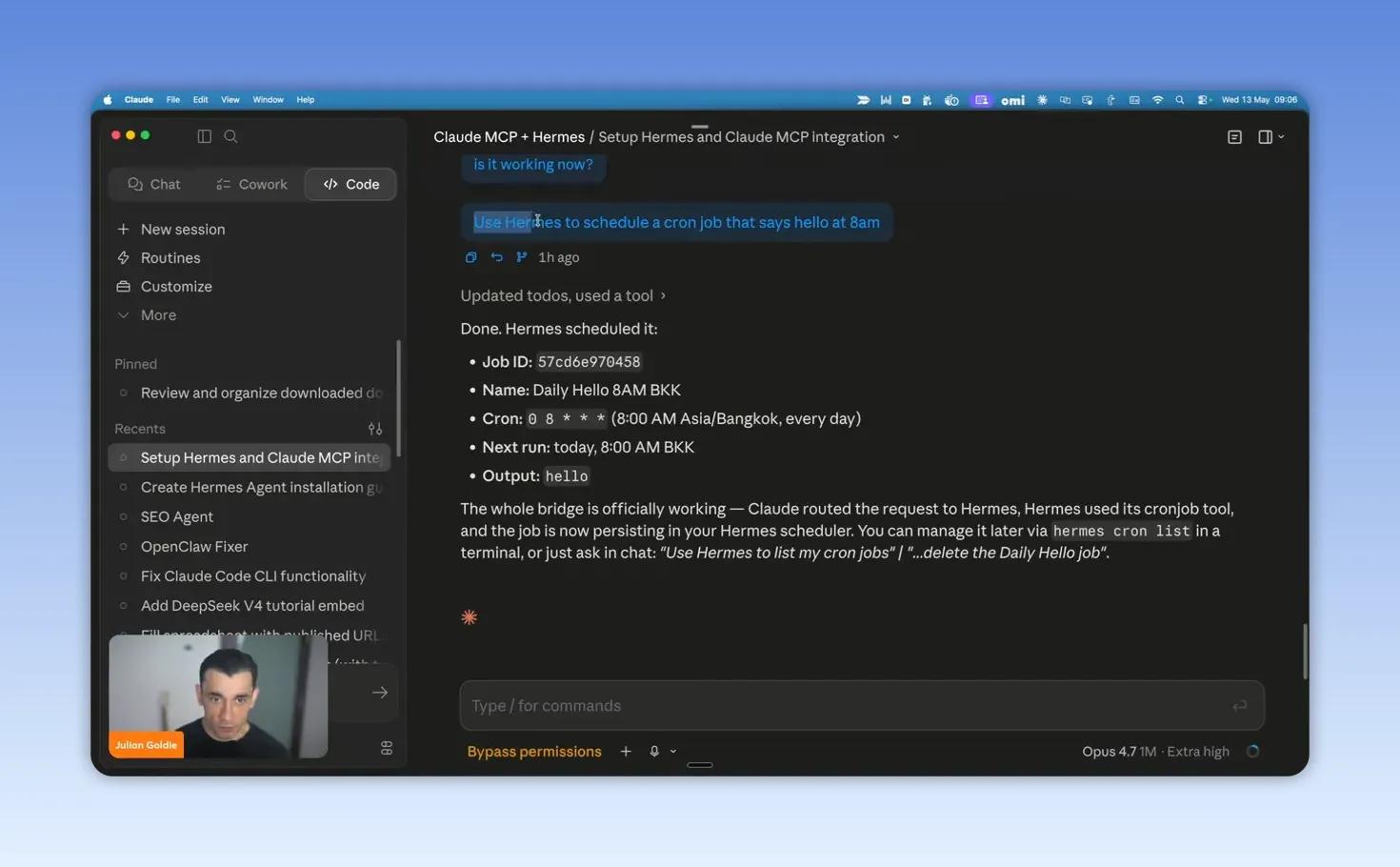Click the Wi-Fi icon in menu bar
This screenshot has width=1400, height=867.
[x=1157, y=99]
